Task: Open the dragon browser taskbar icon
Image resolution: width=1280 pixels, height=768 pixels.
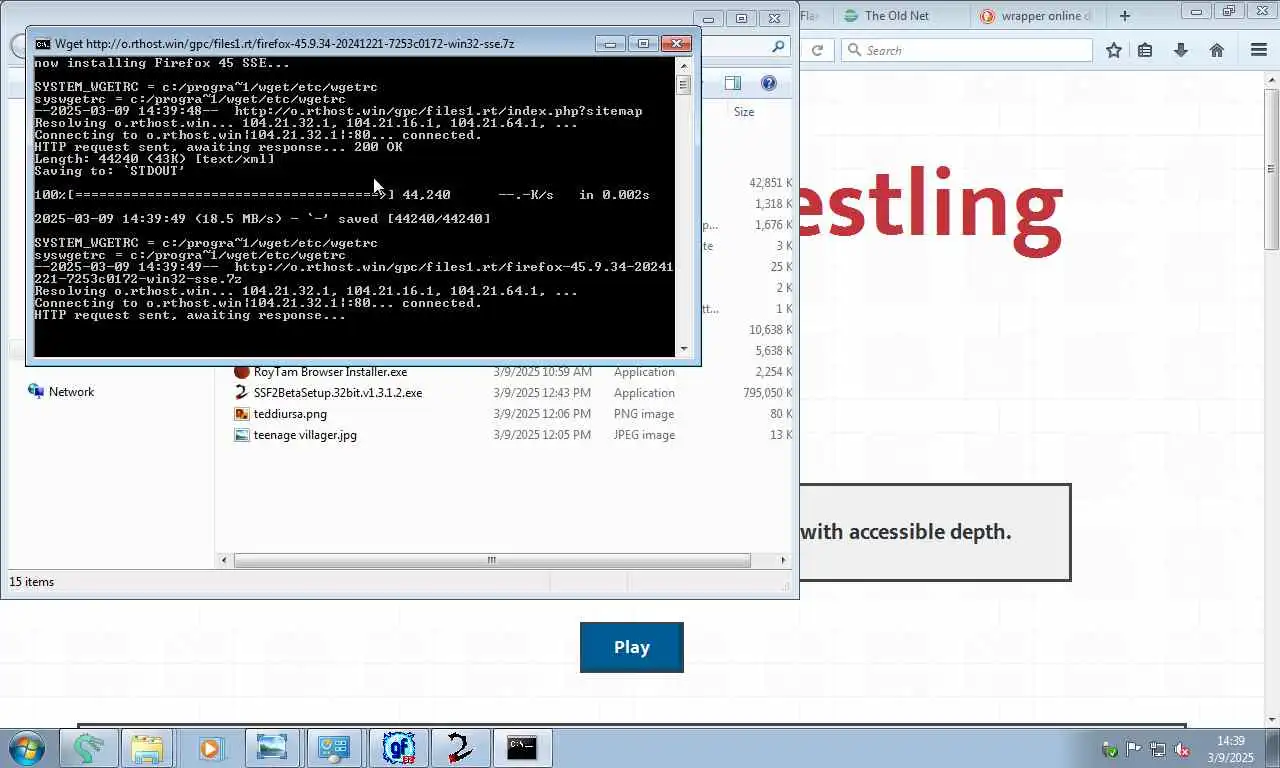Action: click(89, 748)
